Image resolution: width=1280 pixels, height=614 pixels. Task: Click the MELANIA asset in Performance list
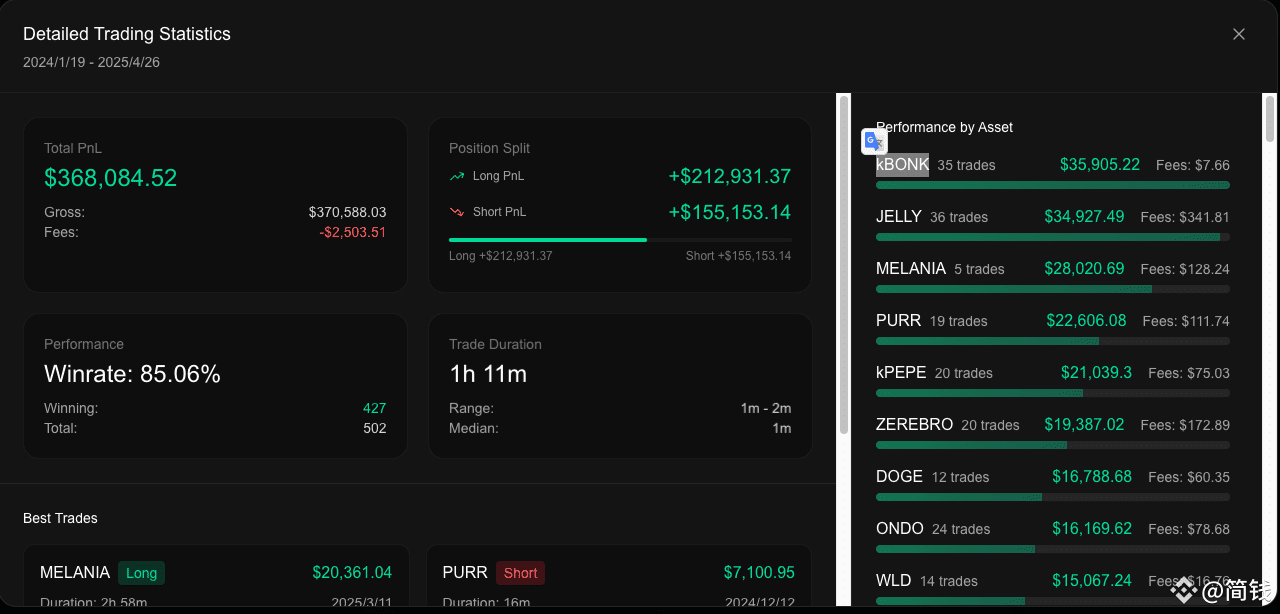(x=911, y=269)
